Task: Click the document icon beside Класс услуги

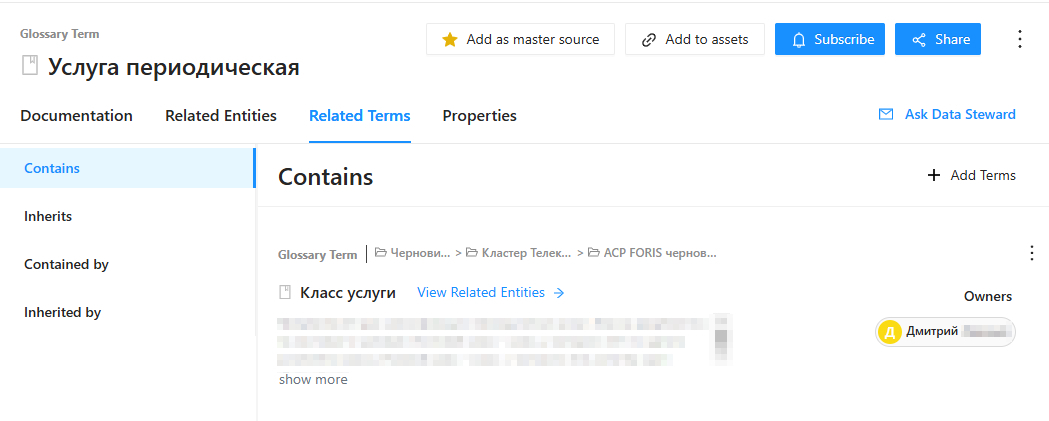Action: point(285,293)
